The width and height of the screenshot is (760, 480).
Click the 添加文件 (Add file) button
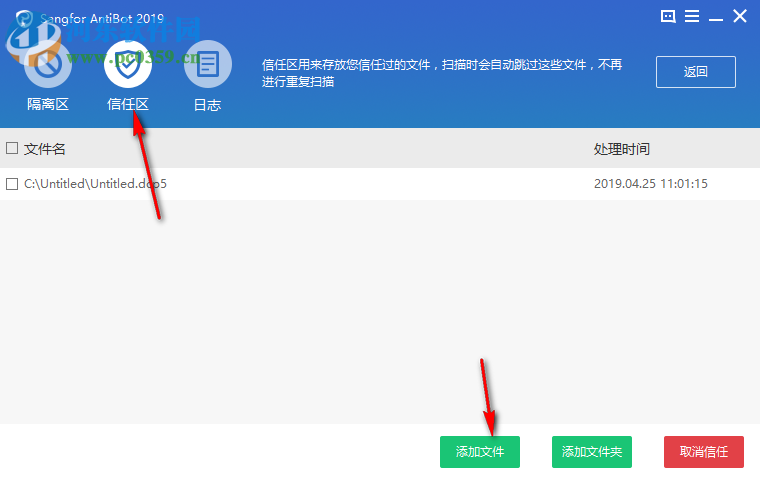click(480, 452)
